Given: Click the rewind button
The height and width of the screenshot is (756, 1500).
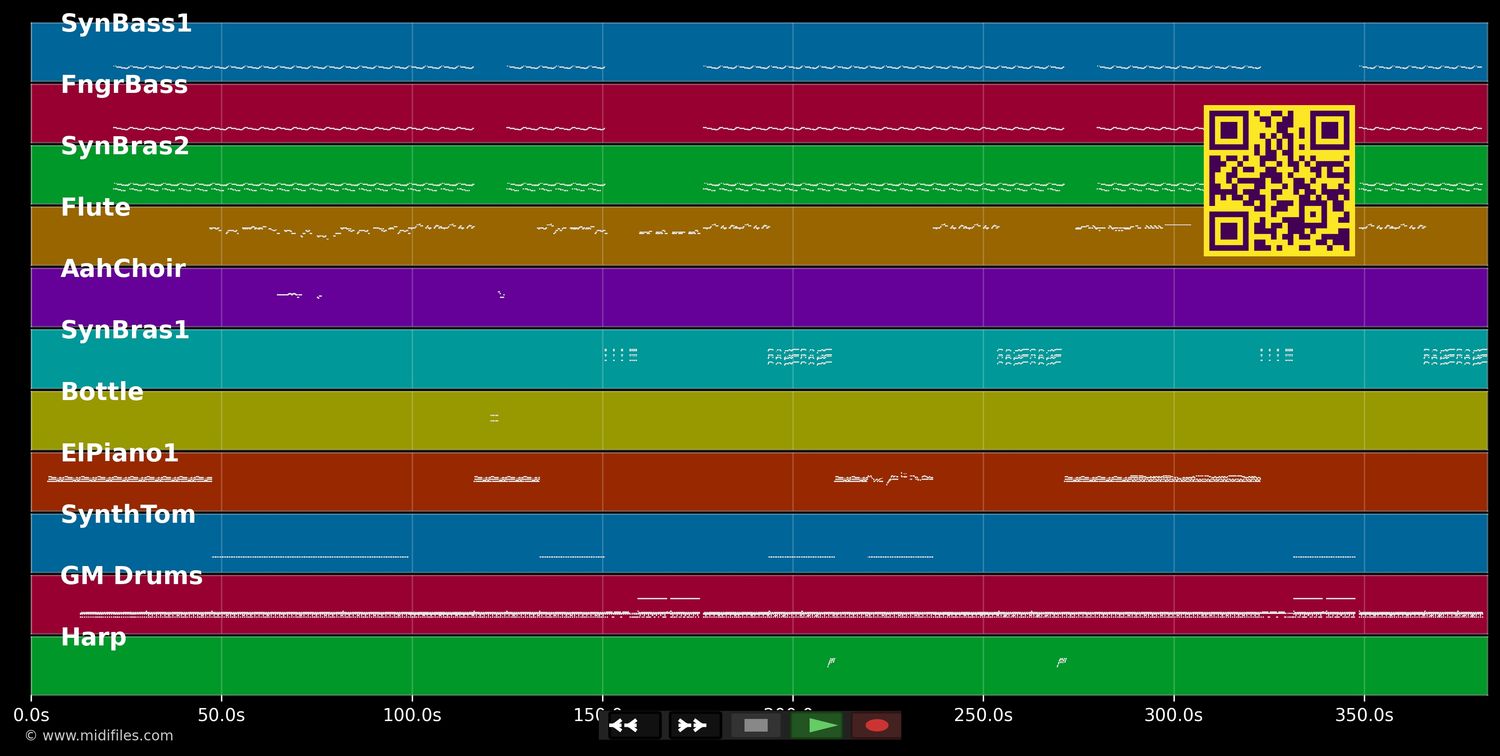Looking at the screenshot, I should point(633,725).
